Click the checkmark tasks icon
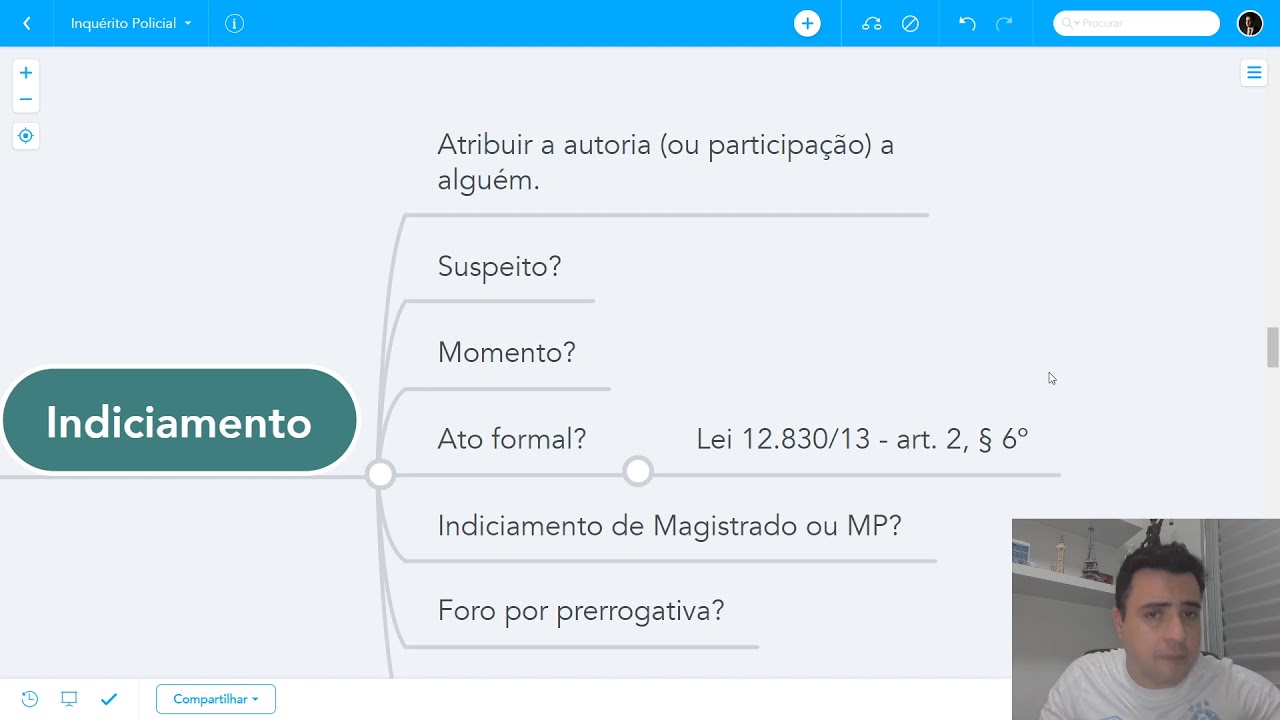Screen dimensions: 1280x720 point(109,699)
